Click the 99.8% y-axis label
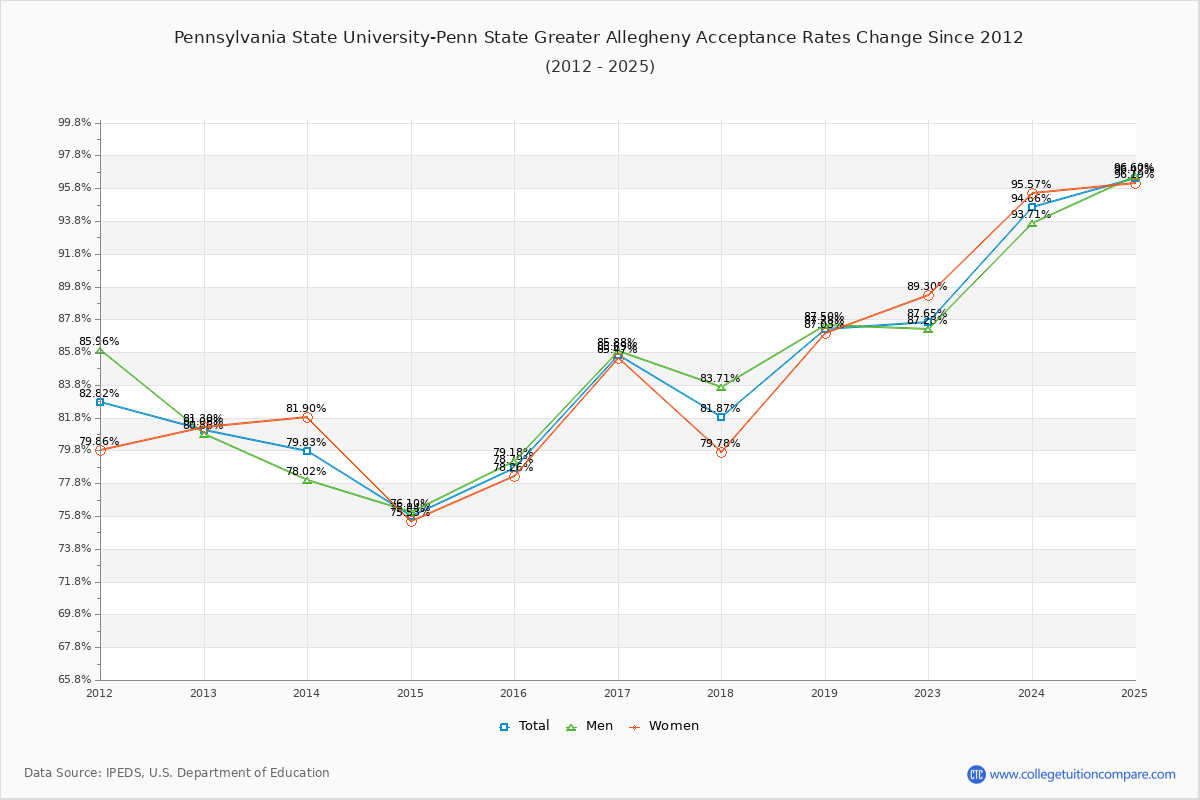The image size is (1200, 800). tap(75, 122)
